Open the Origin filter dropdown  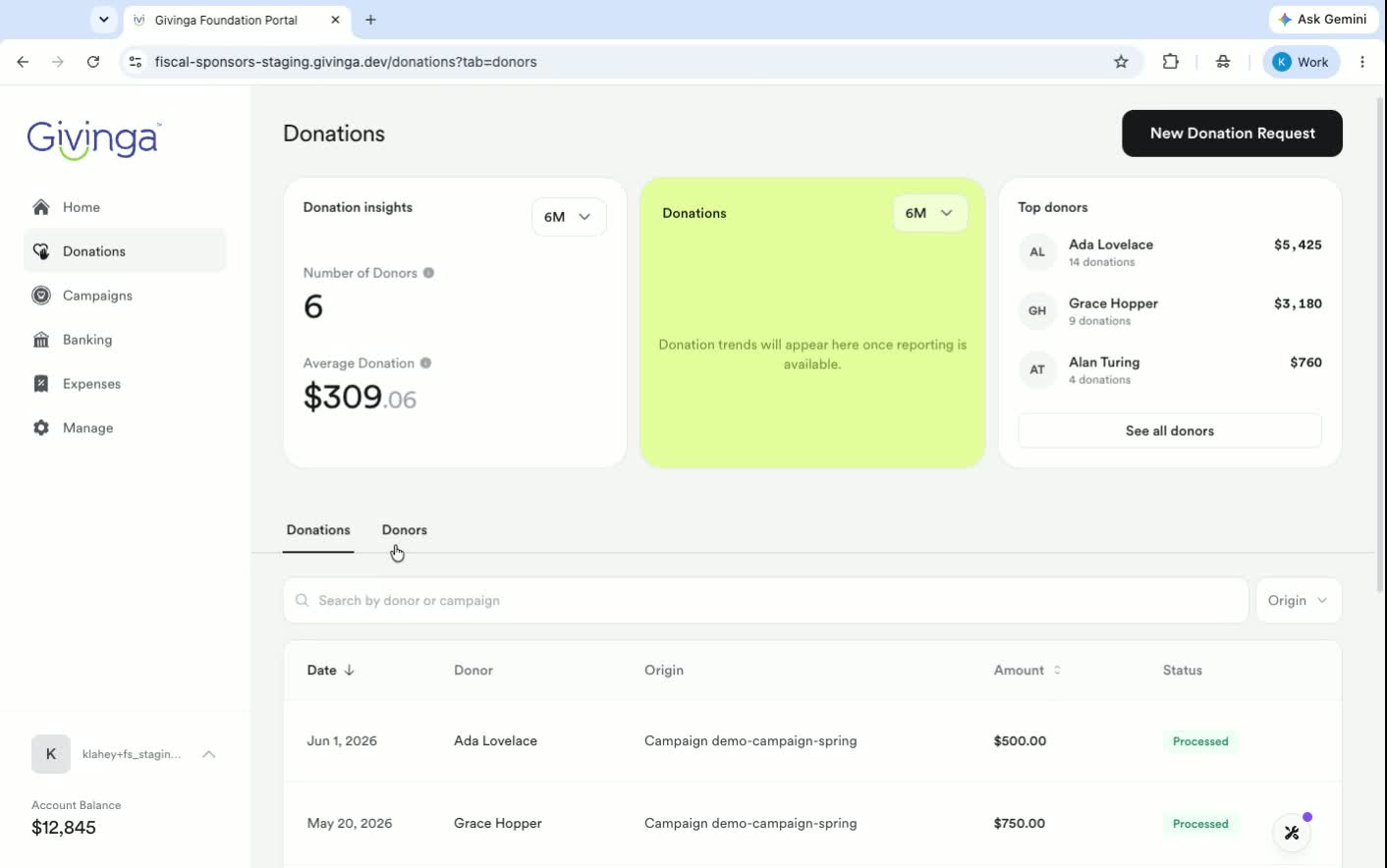(x=1299, y=601)
